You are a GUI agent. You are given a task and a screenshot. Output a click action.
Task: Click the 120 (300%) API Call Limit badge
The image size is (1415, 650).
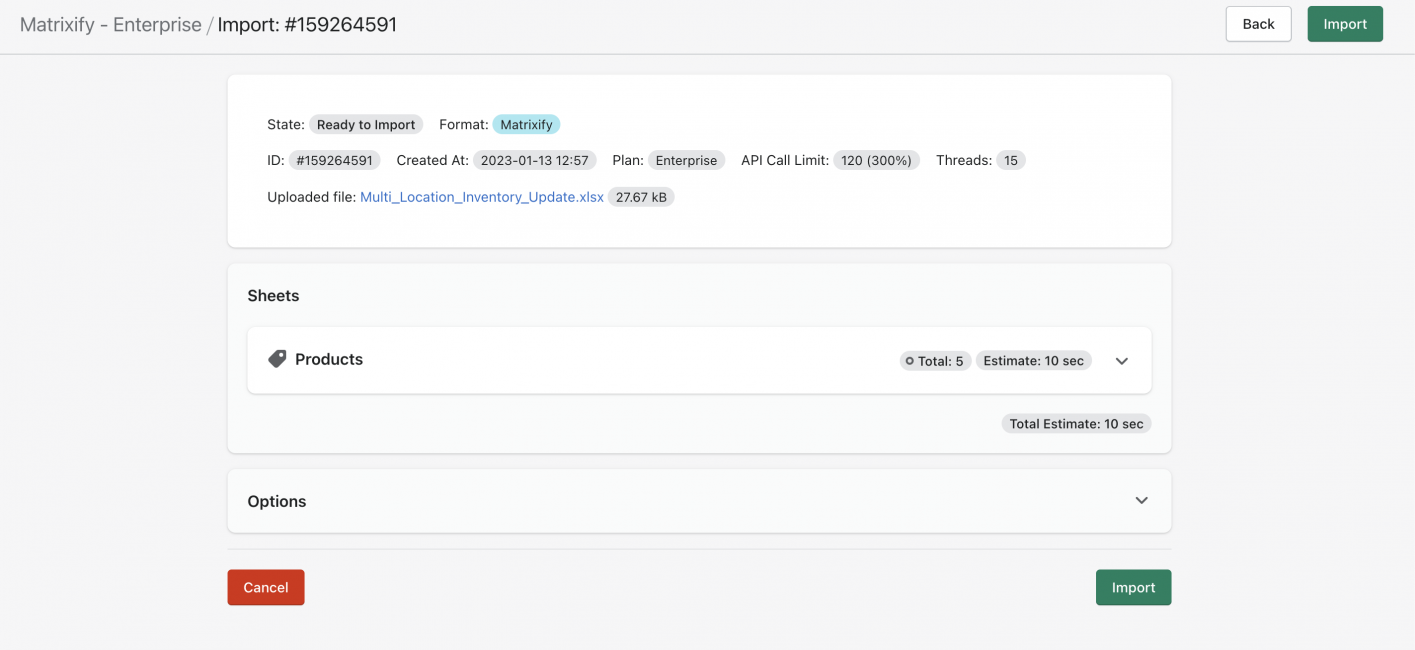click(876, 159)
